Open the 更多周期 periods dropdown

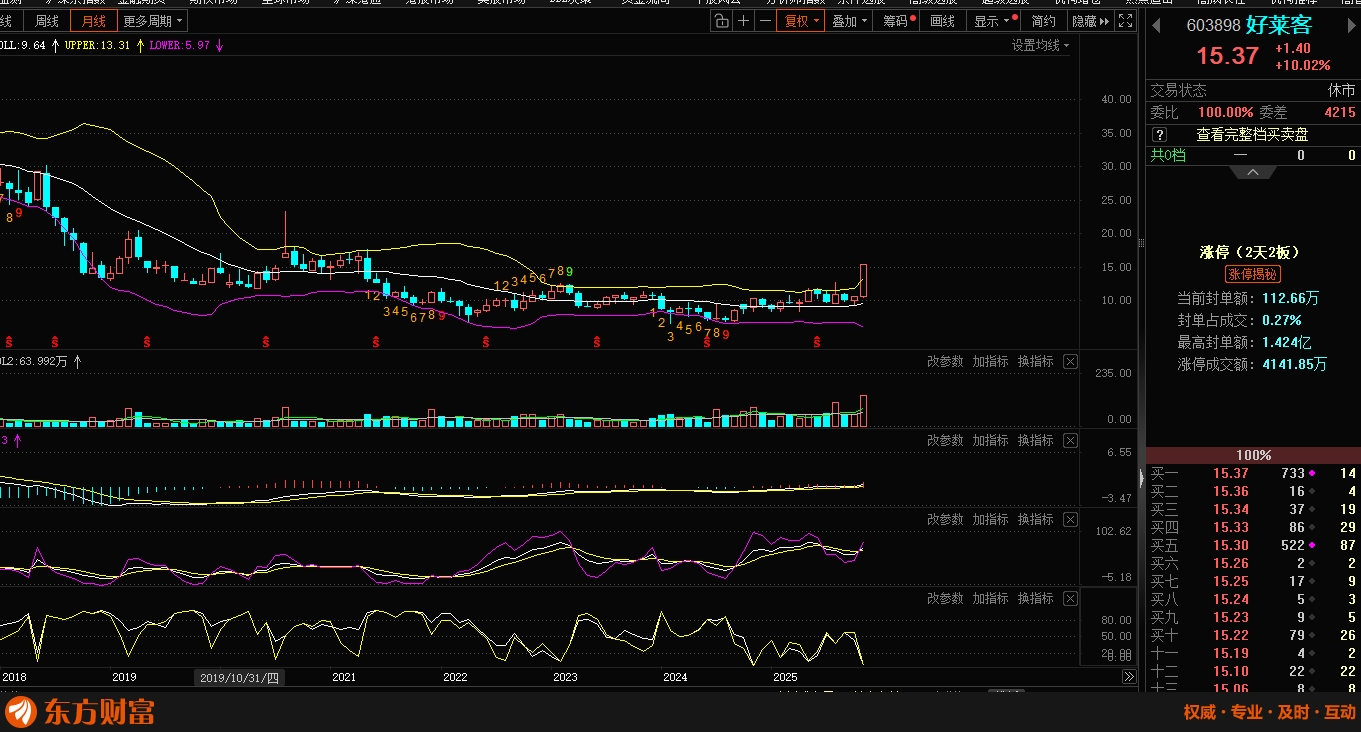tap(153, 21)
